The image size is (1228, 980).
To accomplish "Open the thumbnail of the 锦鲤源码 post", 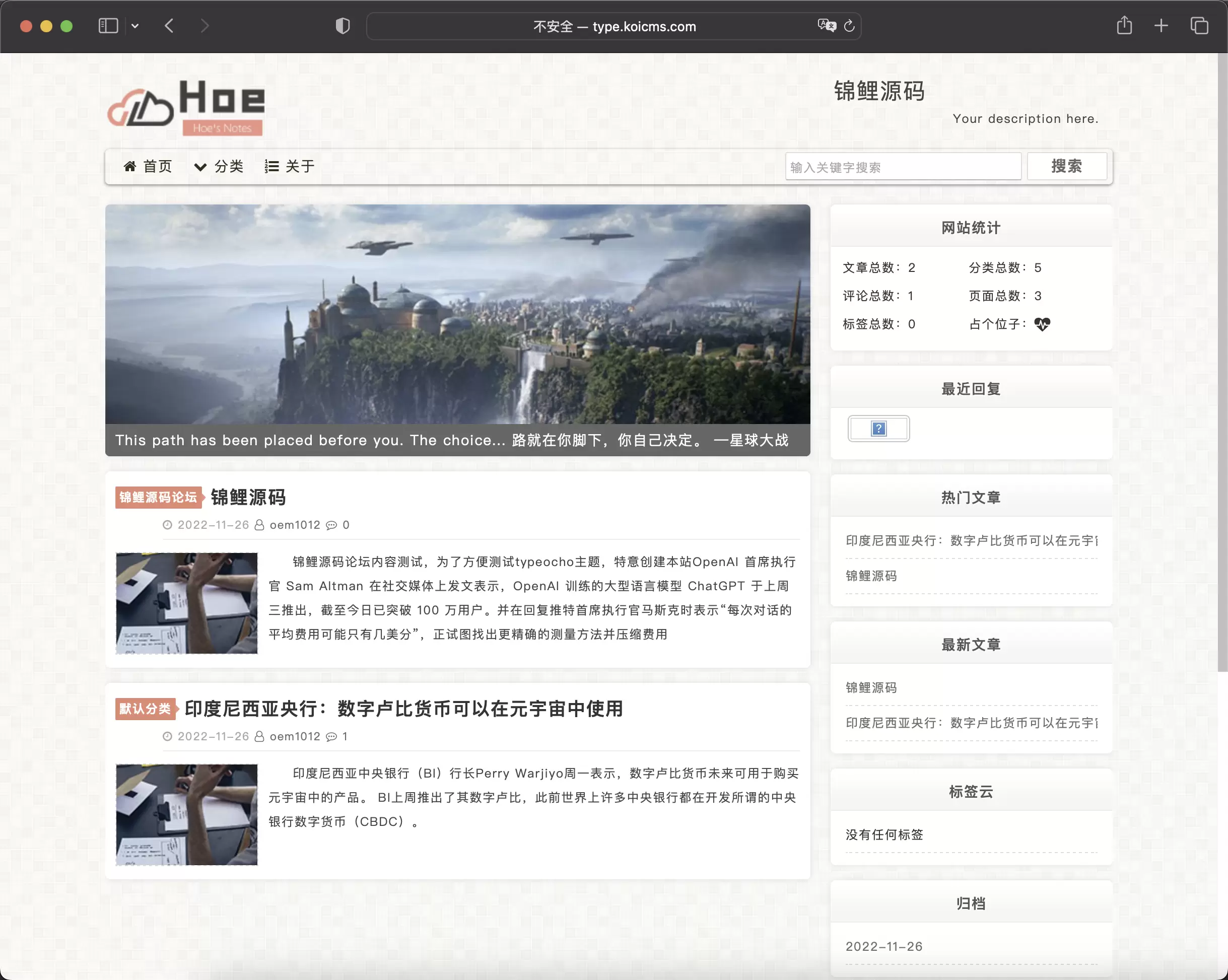I will pyautogui.click(x=187, y=603).
